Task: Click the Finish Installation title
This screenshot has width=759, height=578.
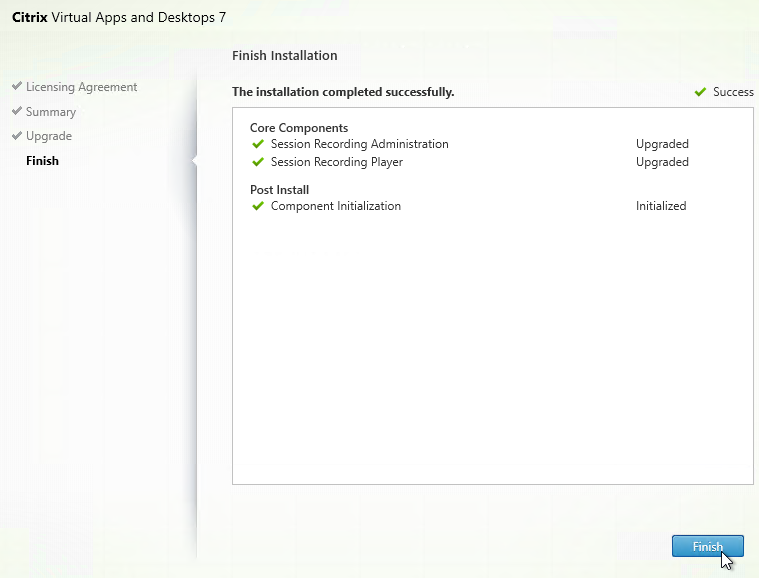Action: click(285, 56)
